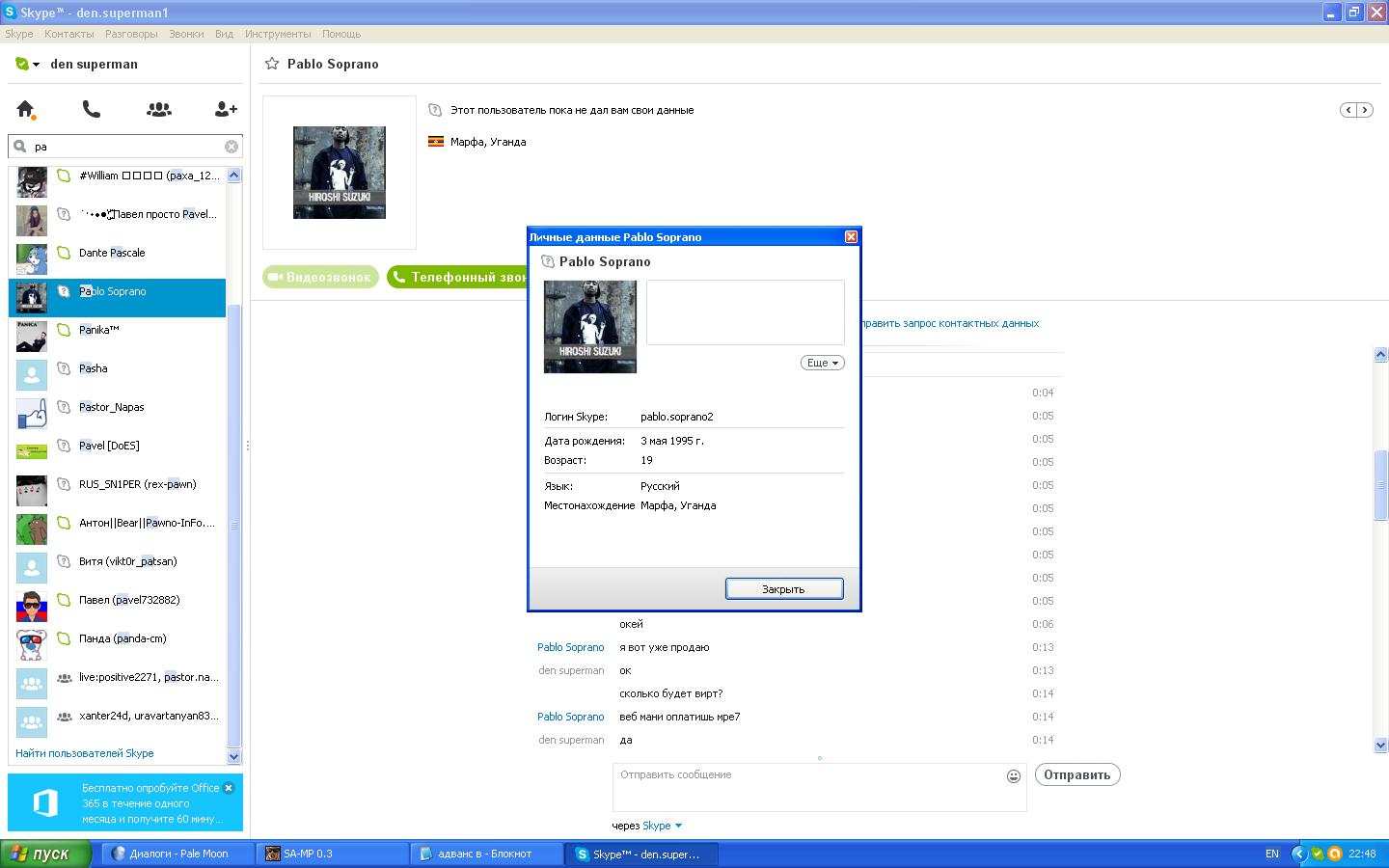The image size is (1389, 868).
Task: Switch to SA-MP 0.3 taskbar item
Action: 334,854
